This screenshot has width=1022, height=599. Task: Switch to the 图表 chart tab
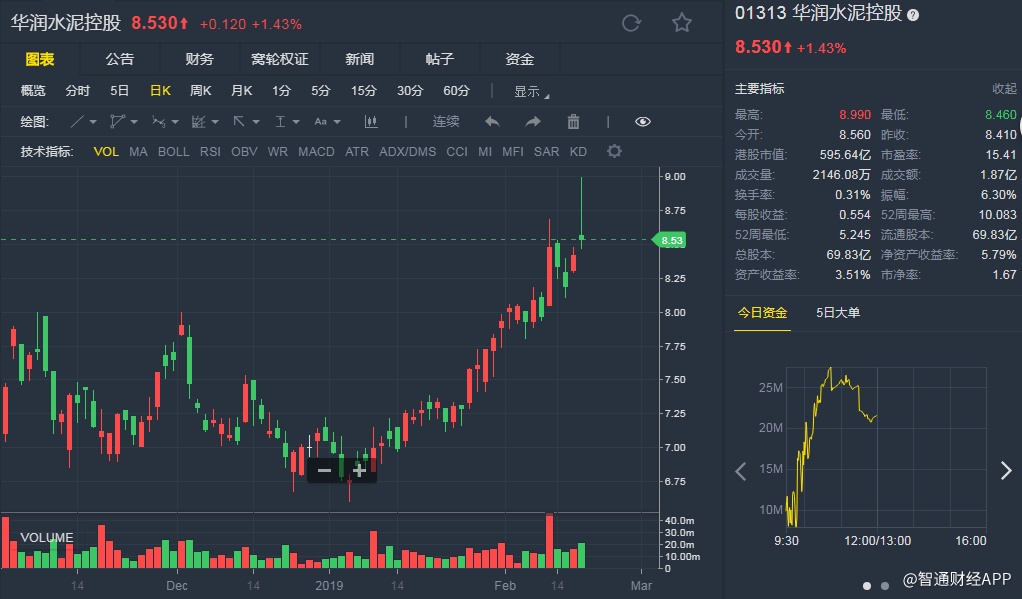40,59
